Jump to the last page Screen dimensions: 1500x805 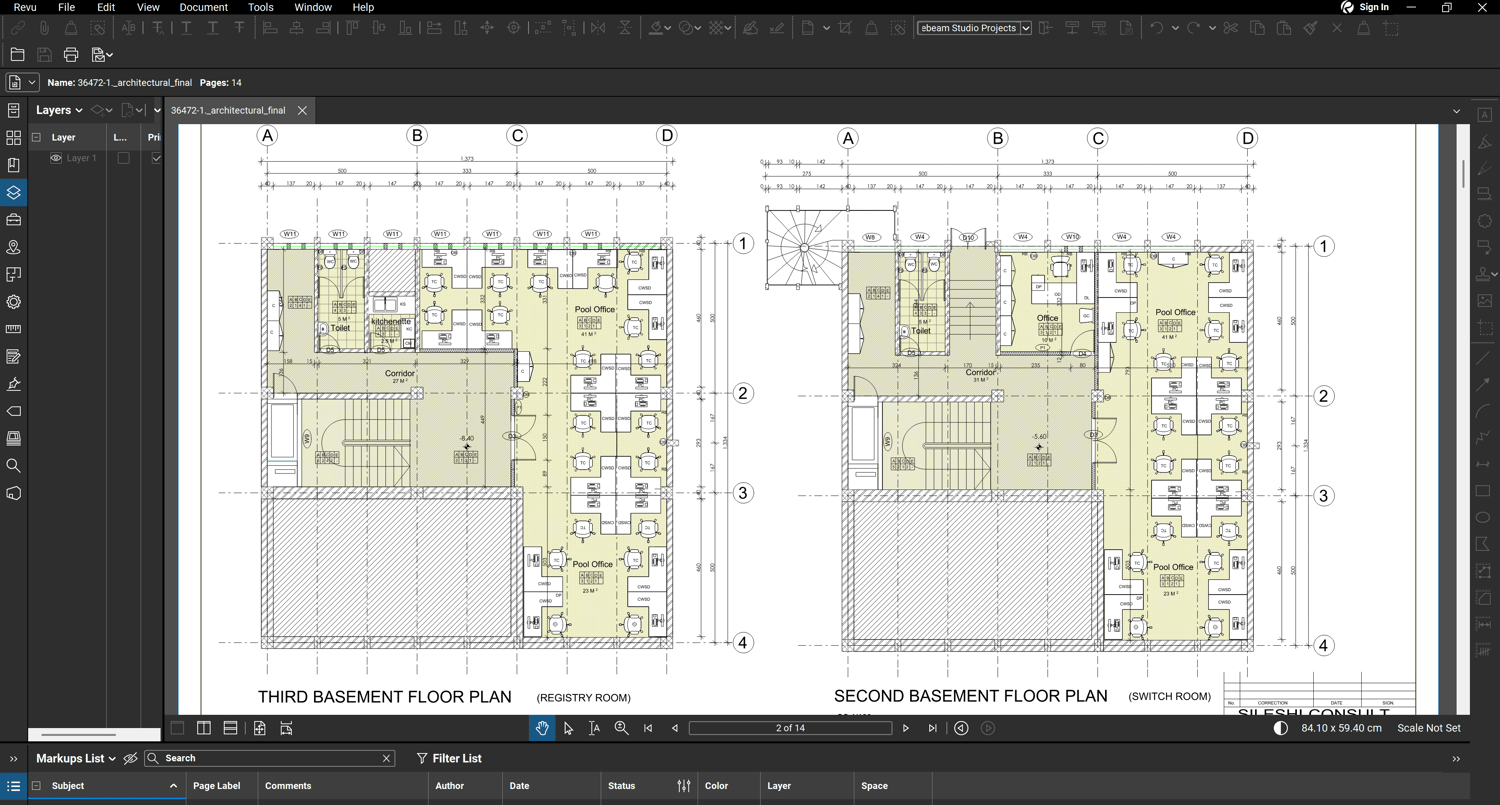933,728
